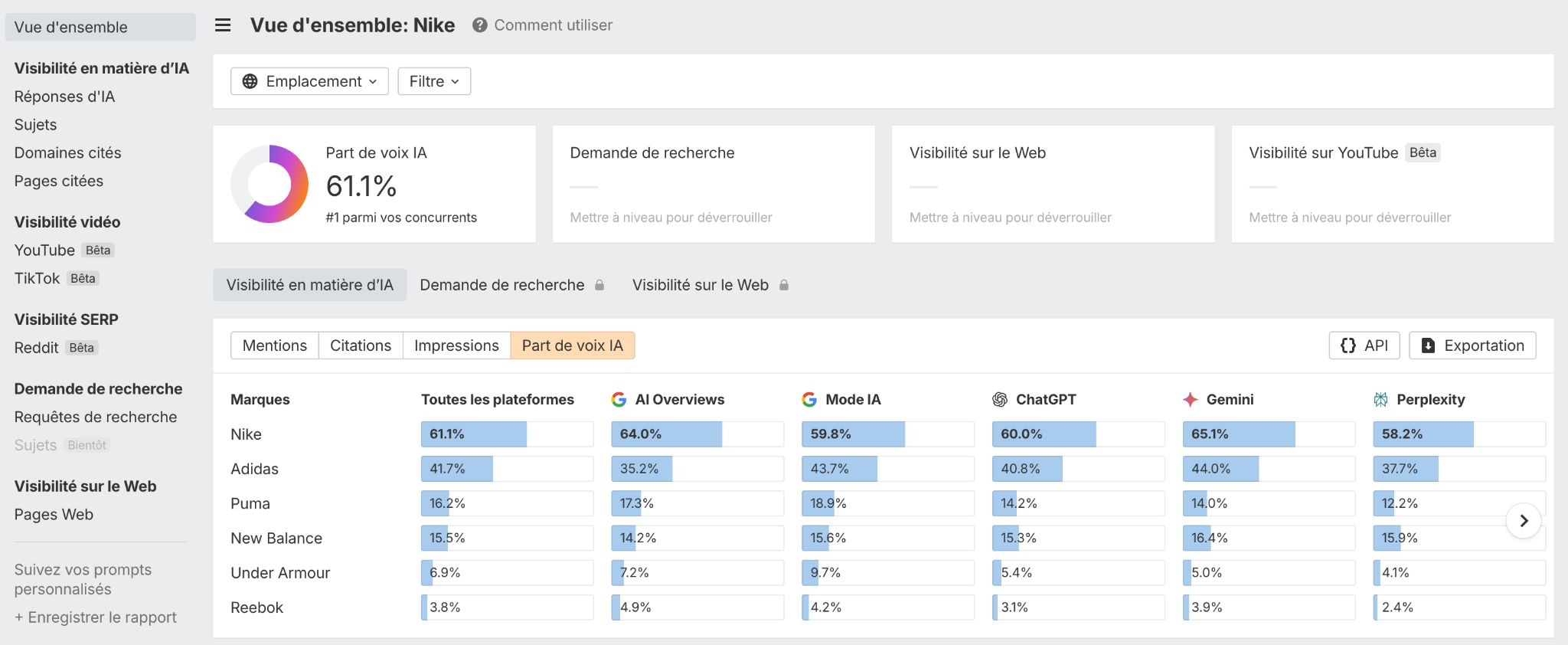Click Puma's 17.3% AI Overviews value
The width and height of the screenshot is (1568, 645).
637,503
